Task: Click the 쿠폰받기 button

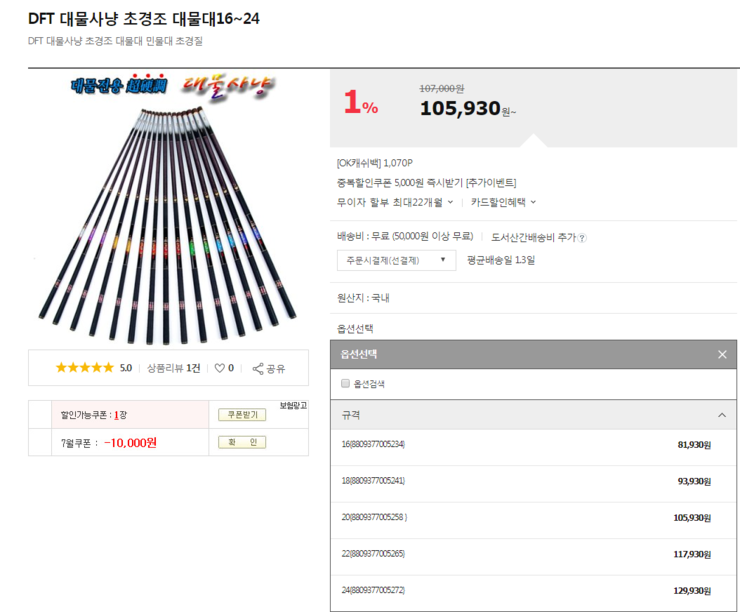Action: point(242,415)
